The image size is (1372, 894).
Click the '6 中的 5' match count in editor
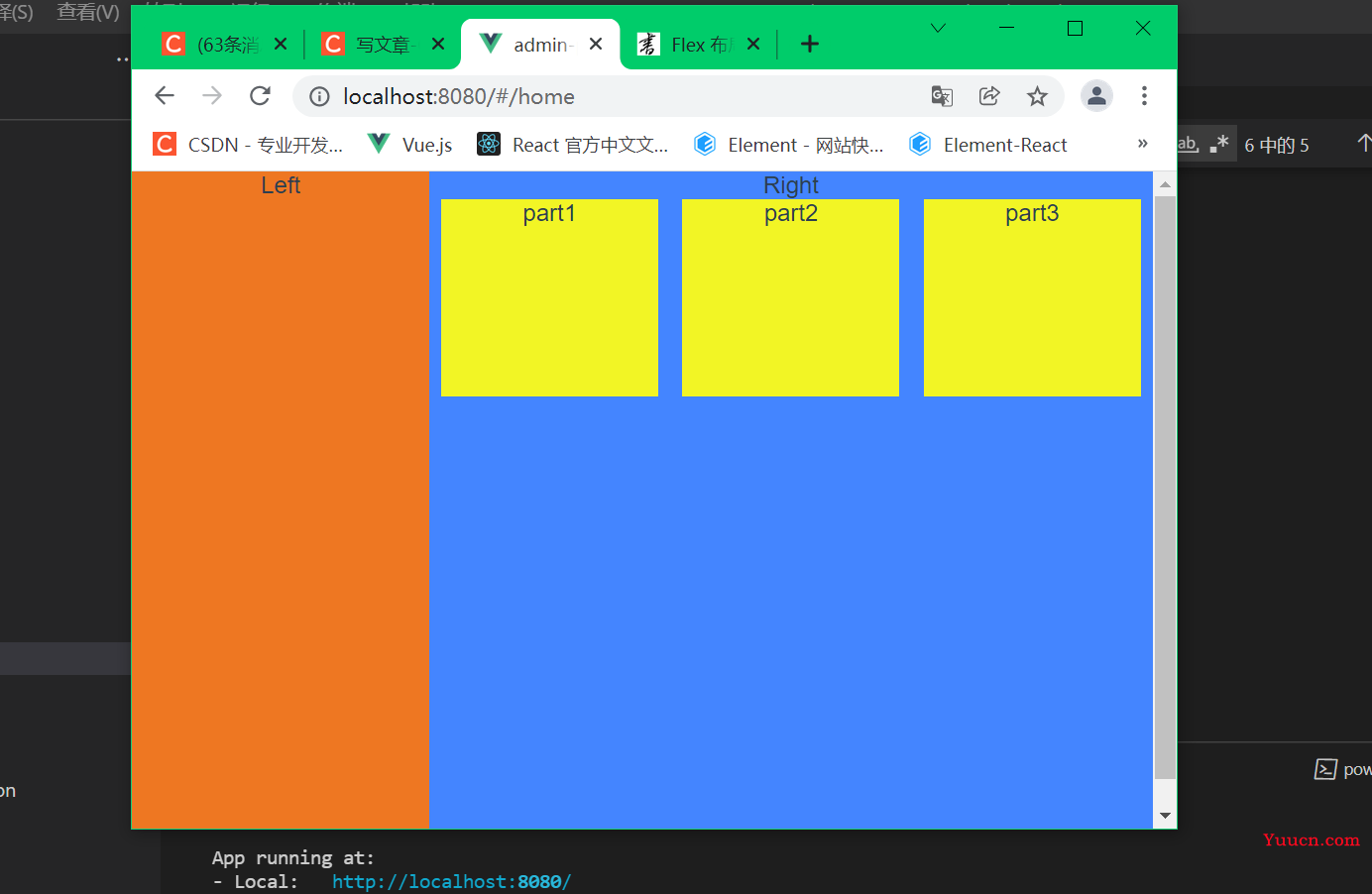coord(1277,146)
